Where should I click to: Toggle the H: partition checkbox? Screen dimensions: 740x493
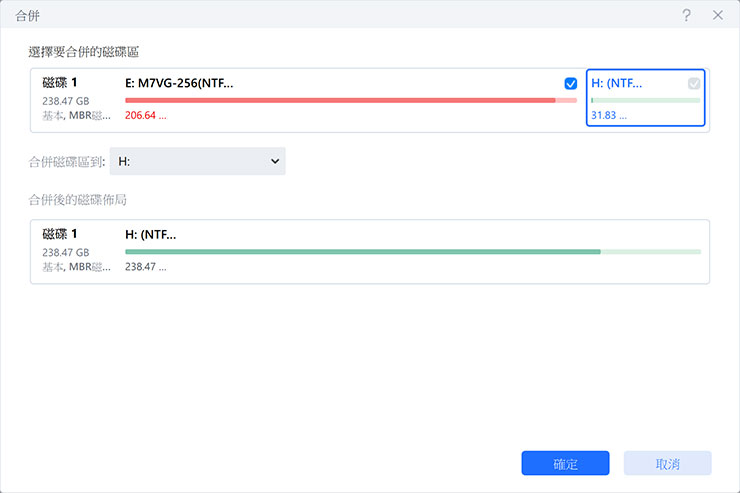coord(694,84)
